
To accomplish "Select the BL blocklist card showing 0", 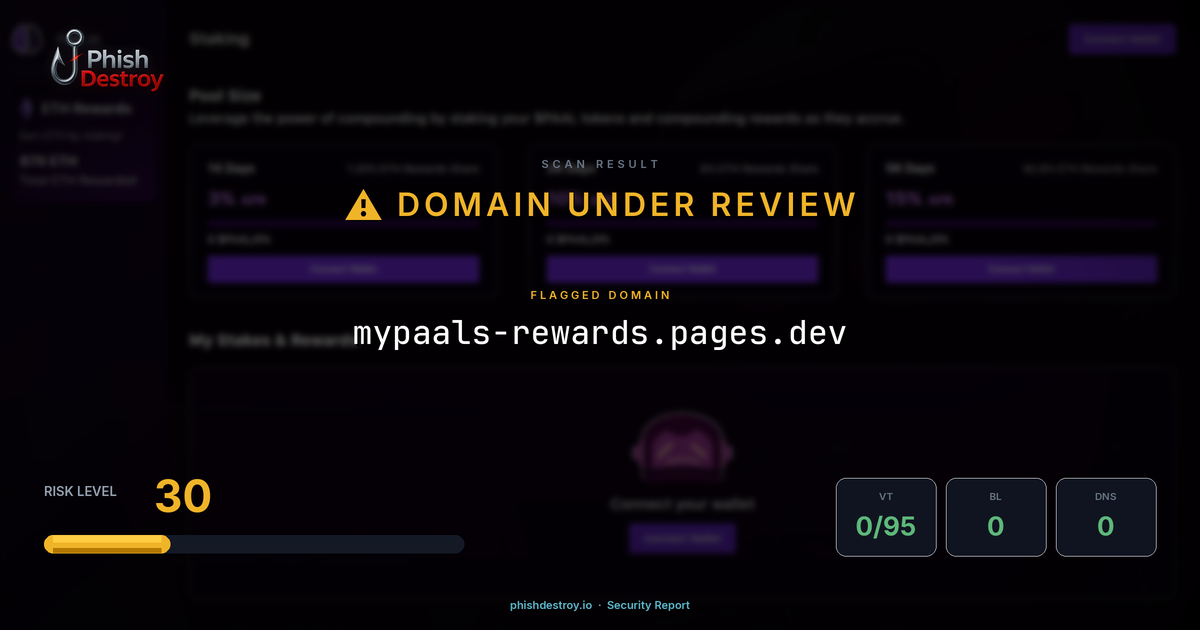I will [996, 517].
